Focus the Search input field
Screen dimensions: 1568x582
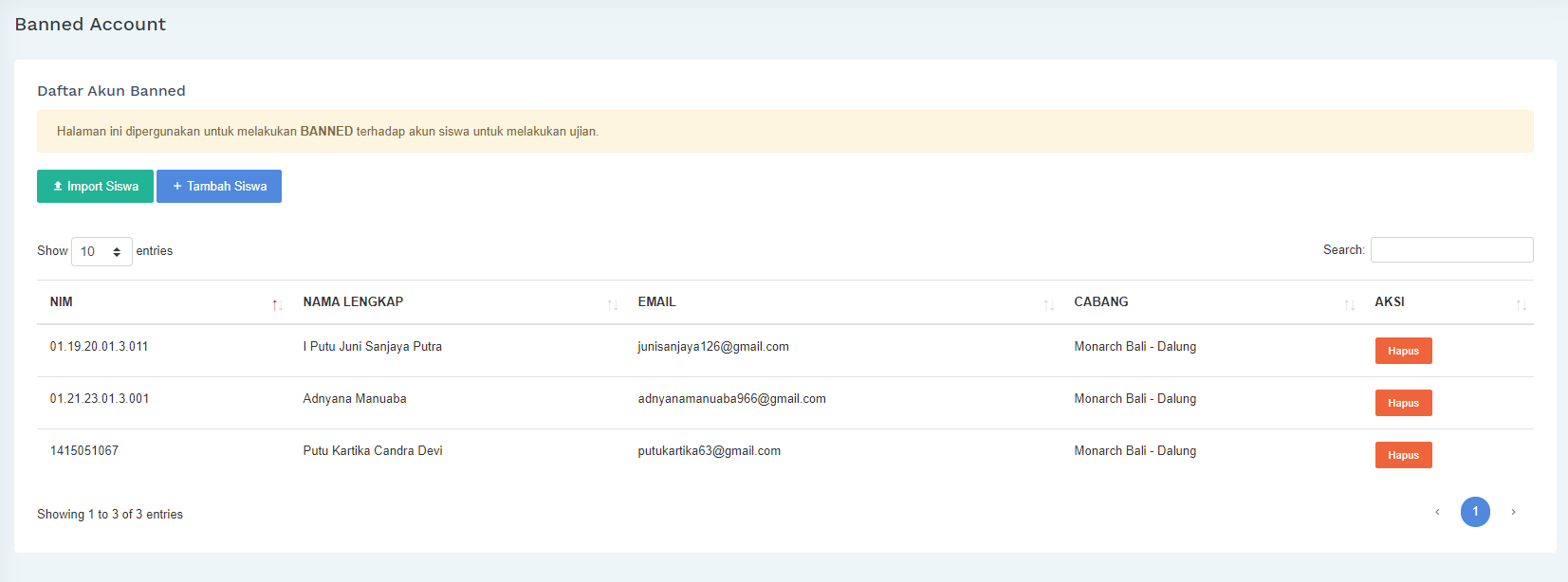(x=1451, y=250)
